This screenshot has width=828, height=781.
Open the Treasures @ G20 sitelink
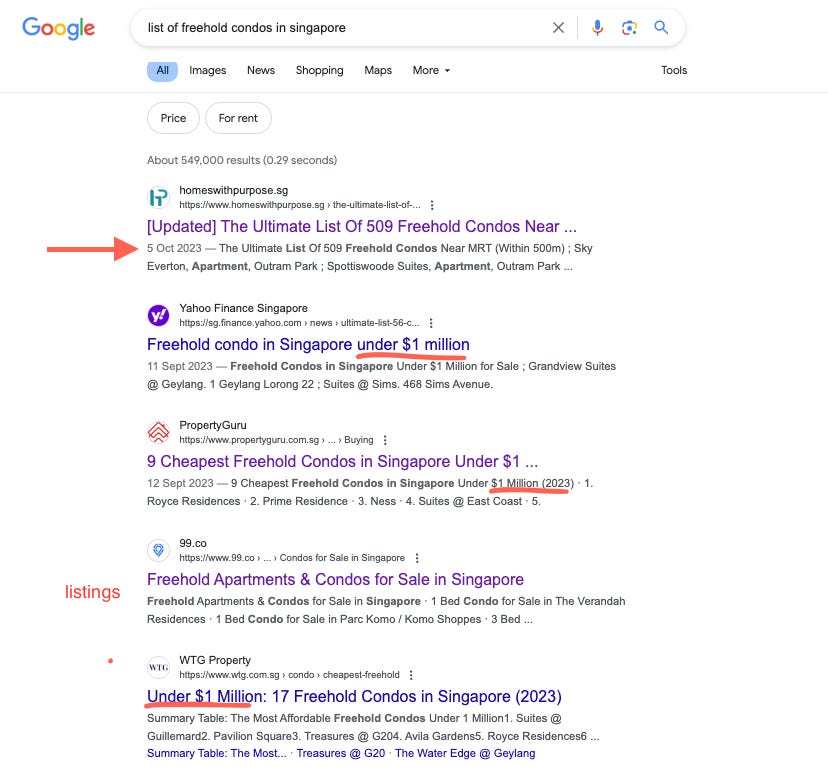click(341, 754)
